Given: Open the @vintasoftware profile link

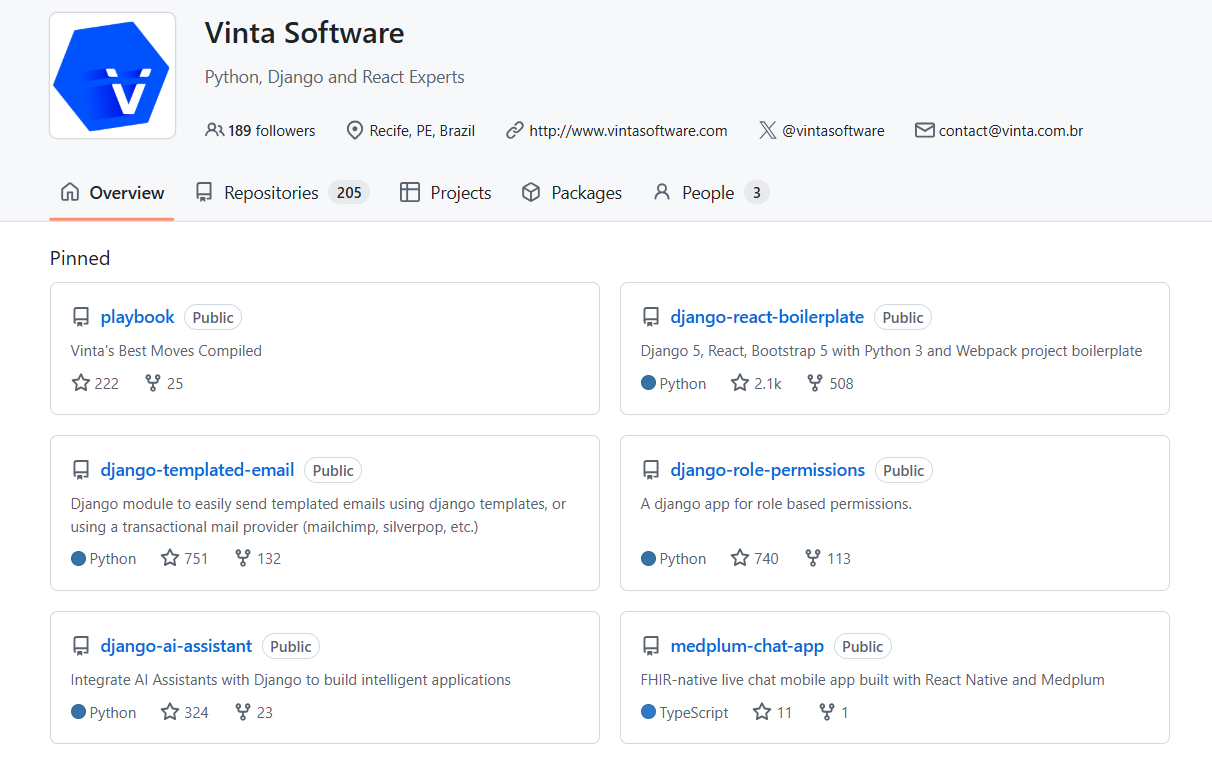Looking at the screenshot, I should pyautogui.click(x=833, y=130).
